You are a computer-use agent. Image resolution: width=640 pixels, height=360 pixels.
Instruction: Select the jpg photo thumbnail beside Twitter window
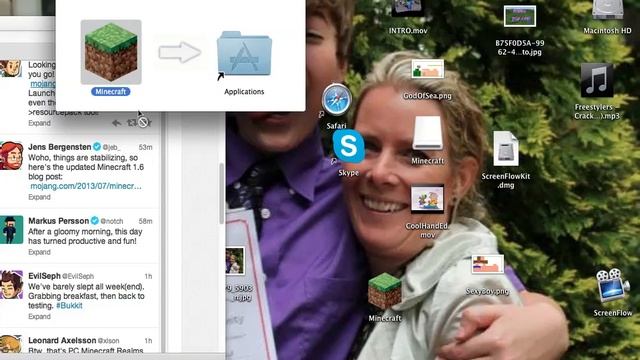coord(235,261)
